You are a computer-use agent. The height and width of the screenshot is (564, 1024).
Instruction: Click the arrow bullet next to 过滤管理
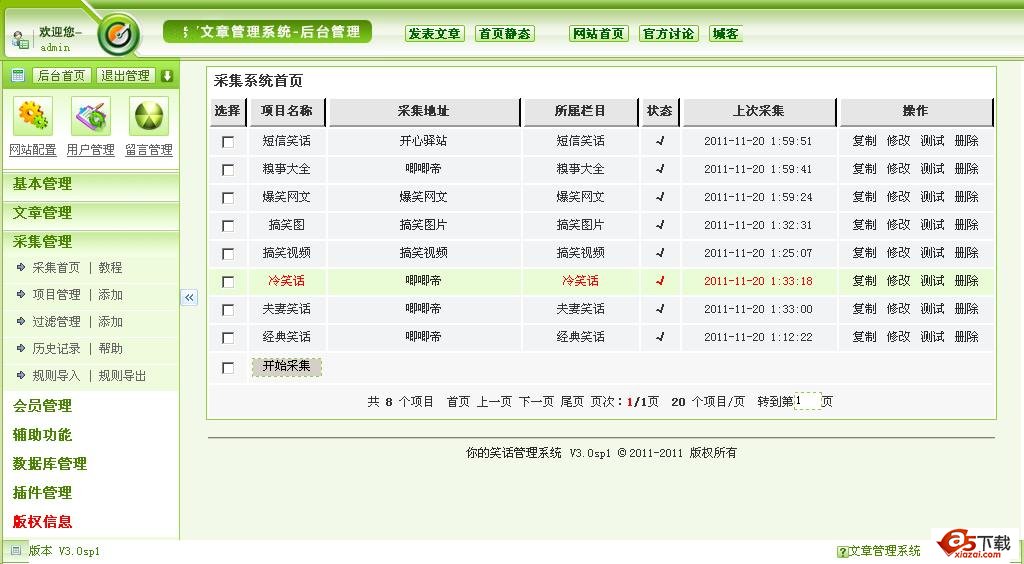[x=21, y=321]
